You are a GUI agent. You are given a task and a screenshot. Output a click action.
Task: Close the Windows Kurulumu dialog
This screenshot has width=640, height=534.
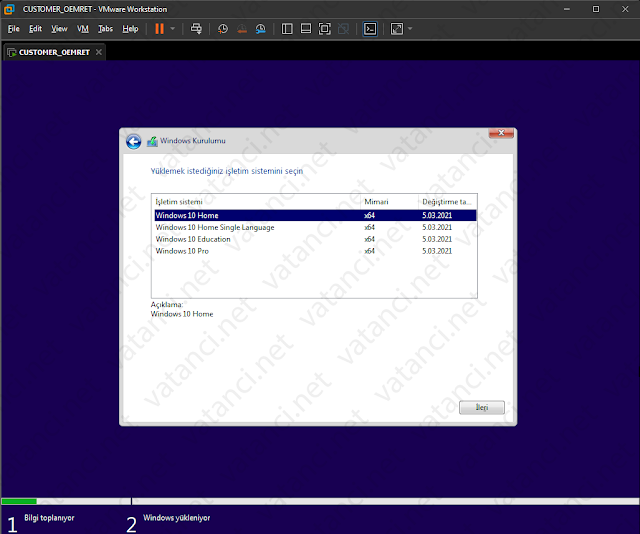[x=501, y=133]
